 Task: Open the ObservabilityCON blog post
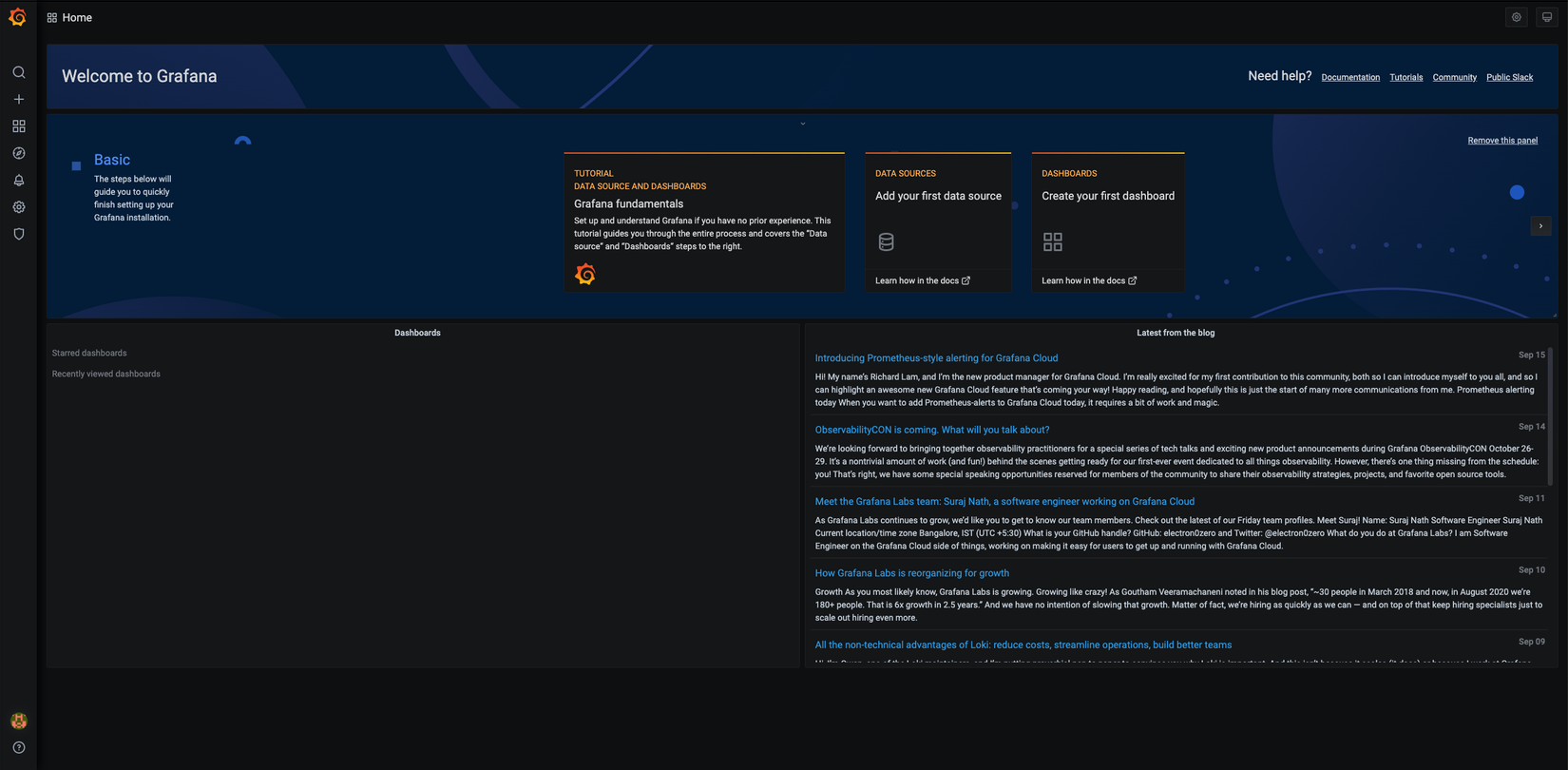click(932, 430)
